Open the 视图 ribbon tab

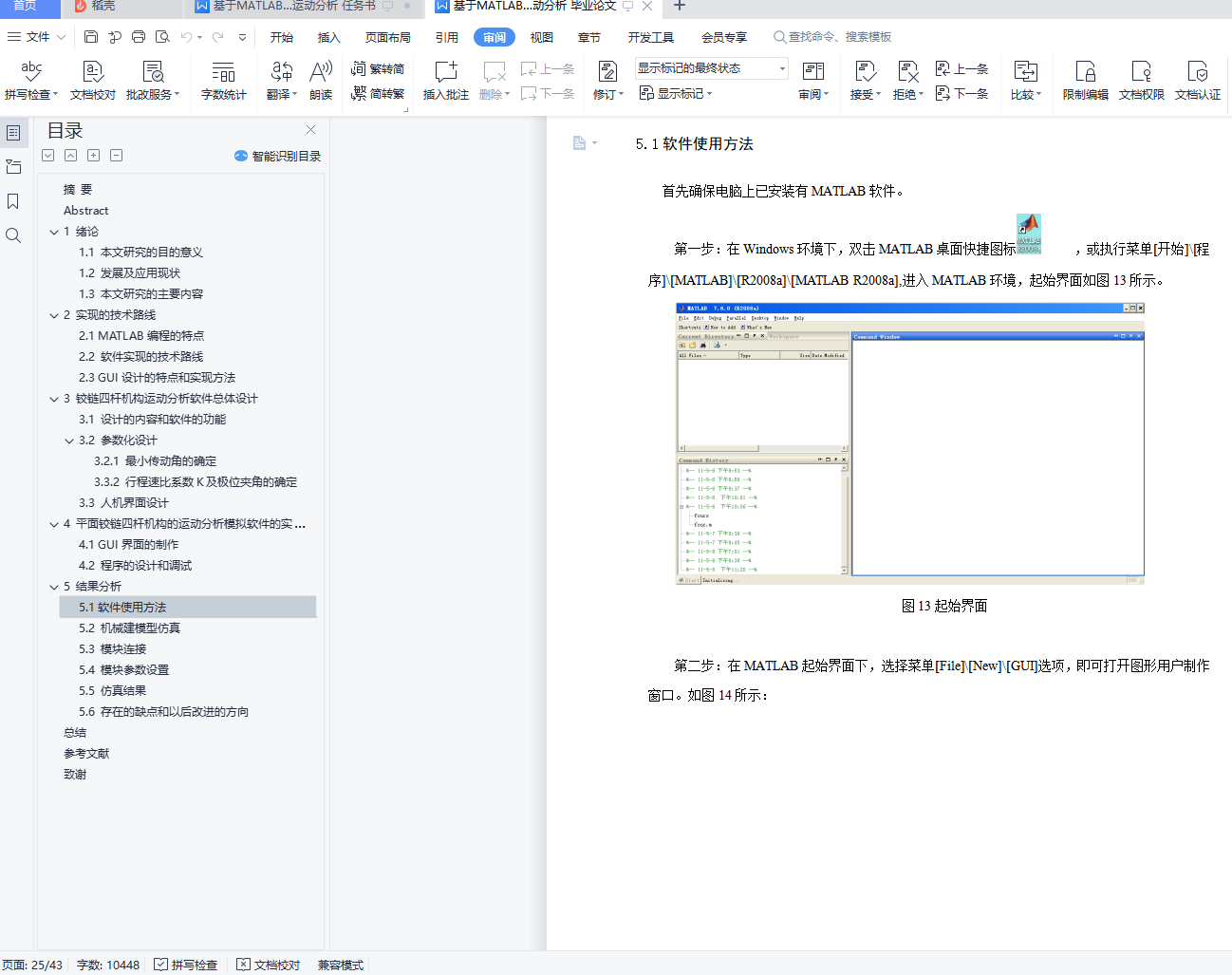pyautogui.click(x=542, y=38)
